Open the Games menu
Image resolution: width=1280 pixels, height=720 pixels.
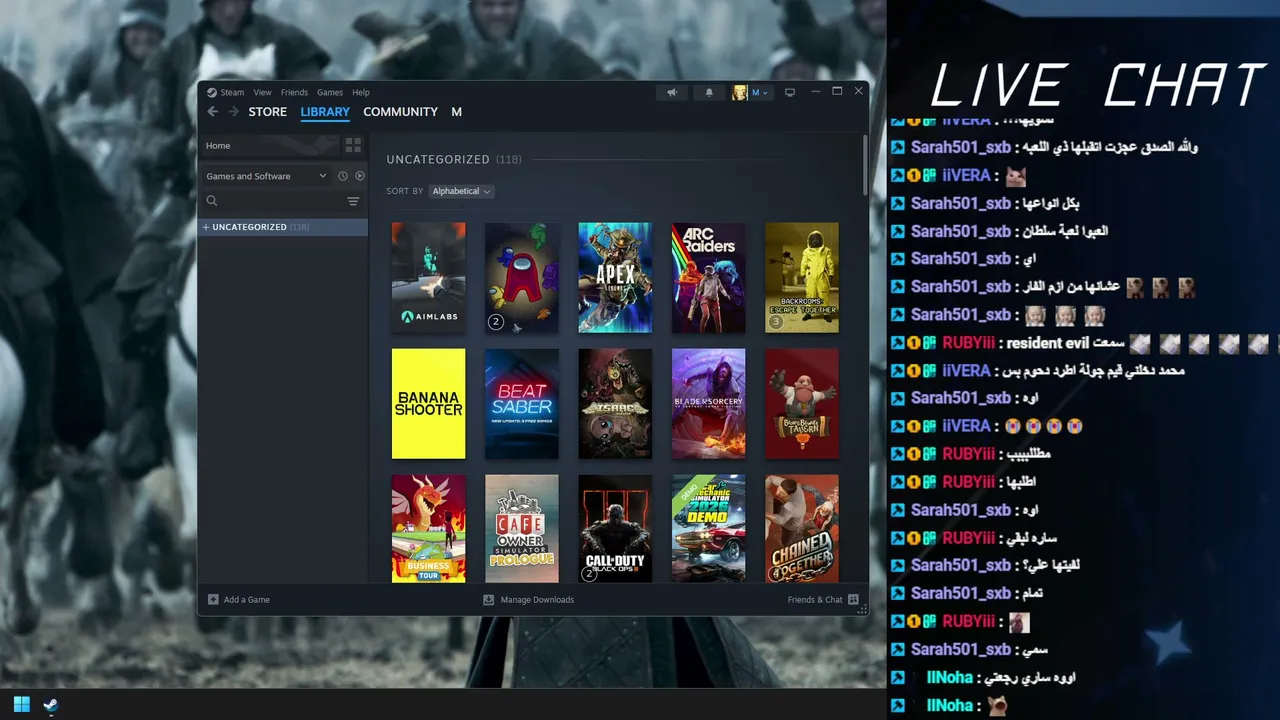click(330, 92)
